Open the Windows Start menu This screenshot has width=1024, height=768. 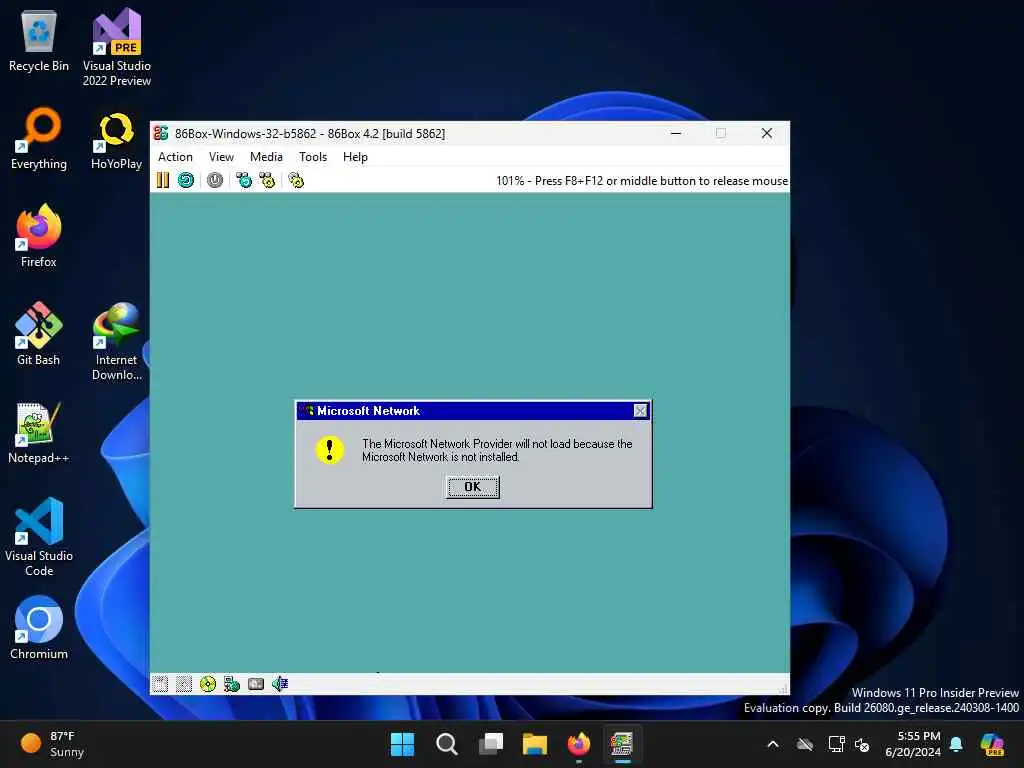[x=402, y=744]
